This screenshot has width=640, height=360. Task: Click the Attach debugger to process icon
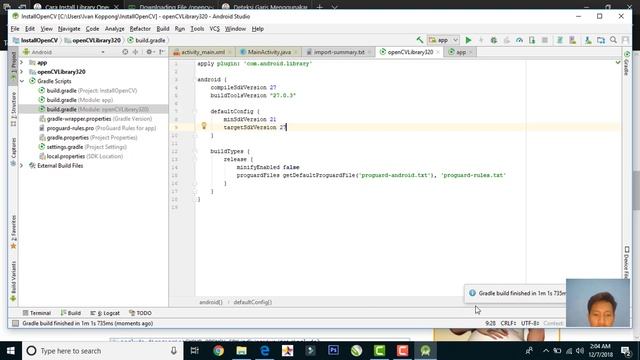click(x=532, y=40)
